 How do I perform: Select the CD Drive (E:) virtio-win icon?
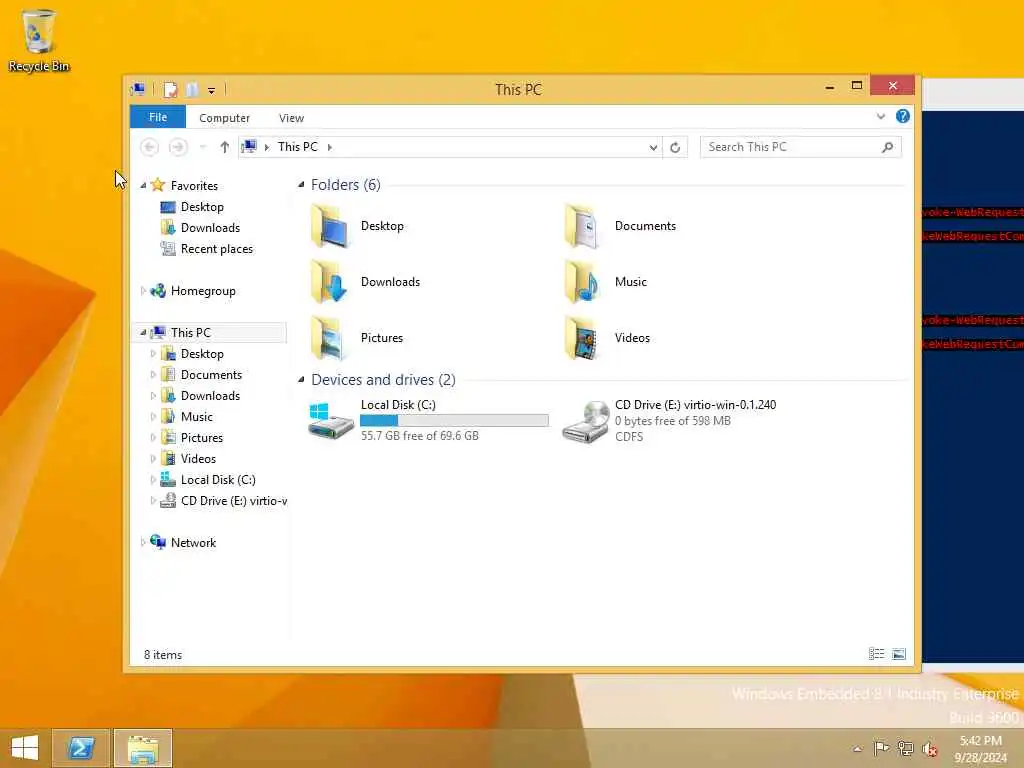(x=585, y=421)
